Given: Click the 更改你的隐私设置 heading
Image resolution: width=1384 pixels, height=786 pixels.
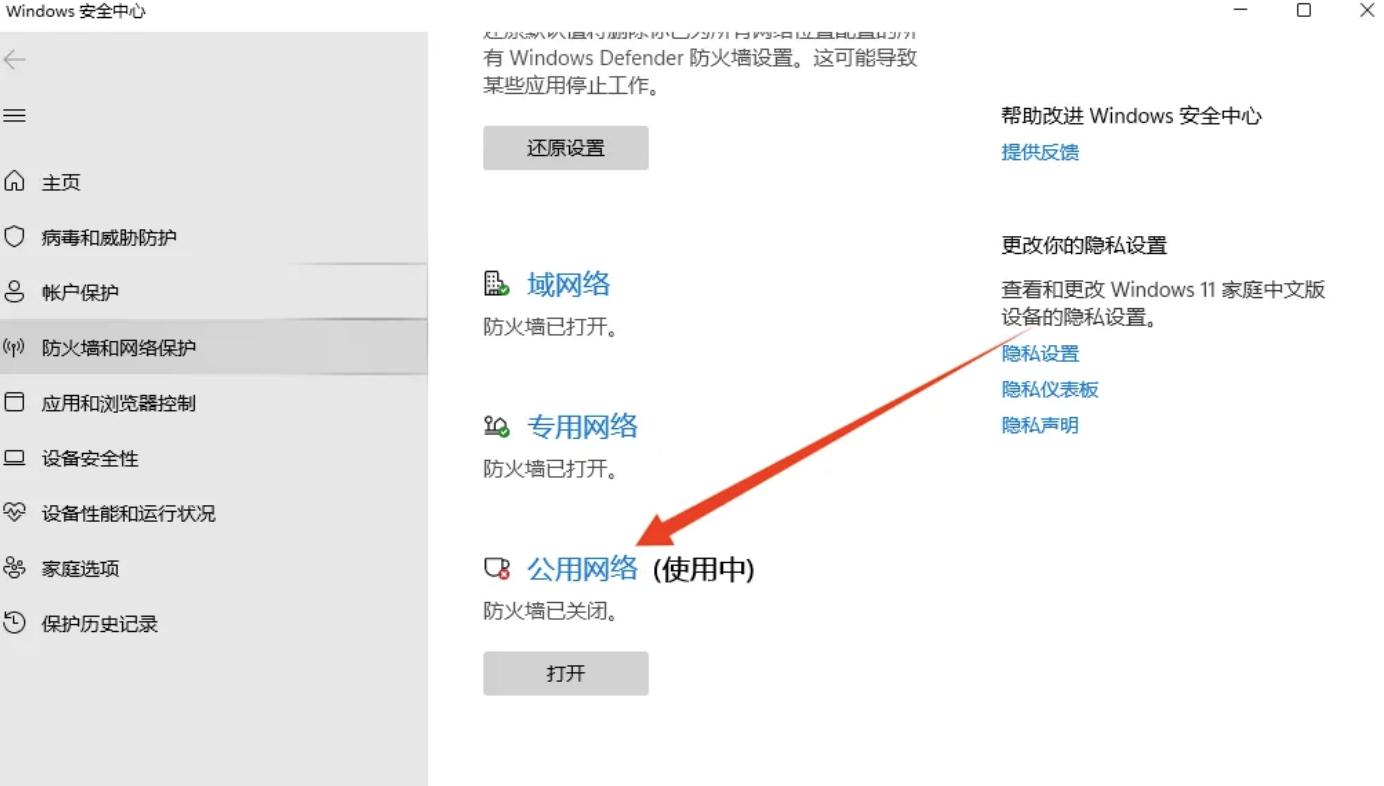Looking at the screenshot, I should (x=1084, y=246).
